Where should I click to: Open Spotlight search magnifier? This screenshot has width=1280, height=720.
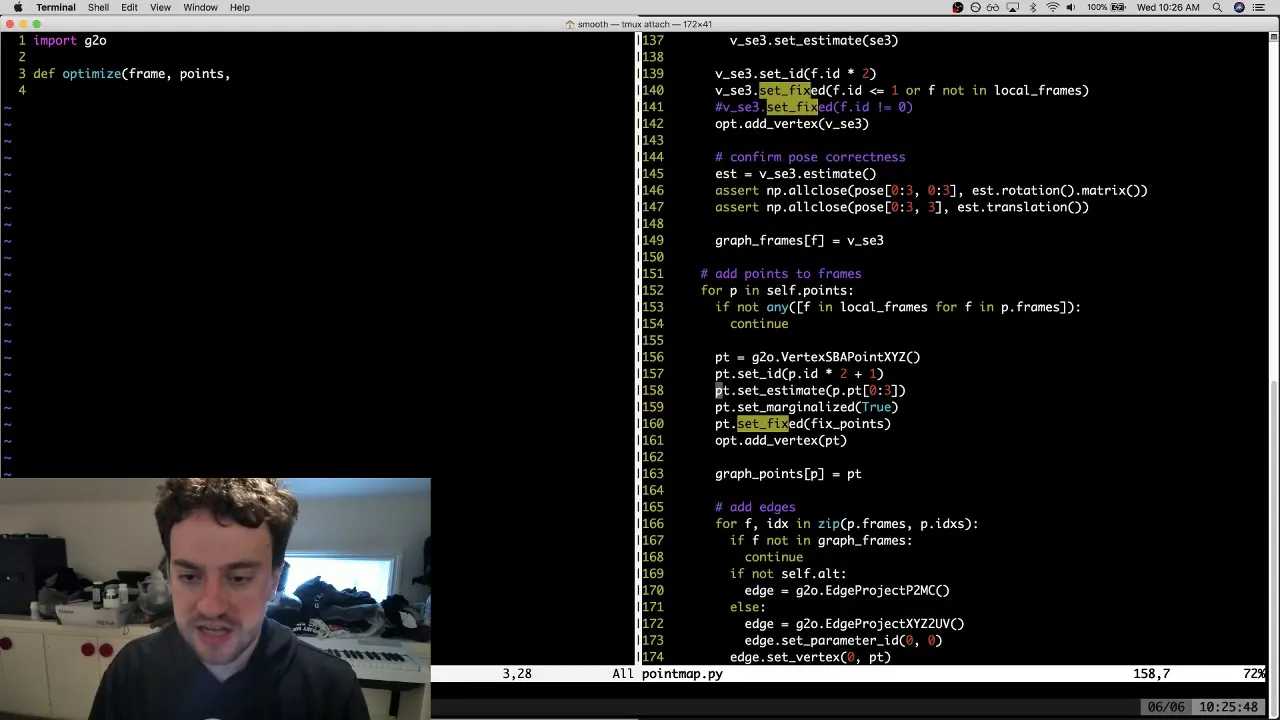tap(1217, 7)
